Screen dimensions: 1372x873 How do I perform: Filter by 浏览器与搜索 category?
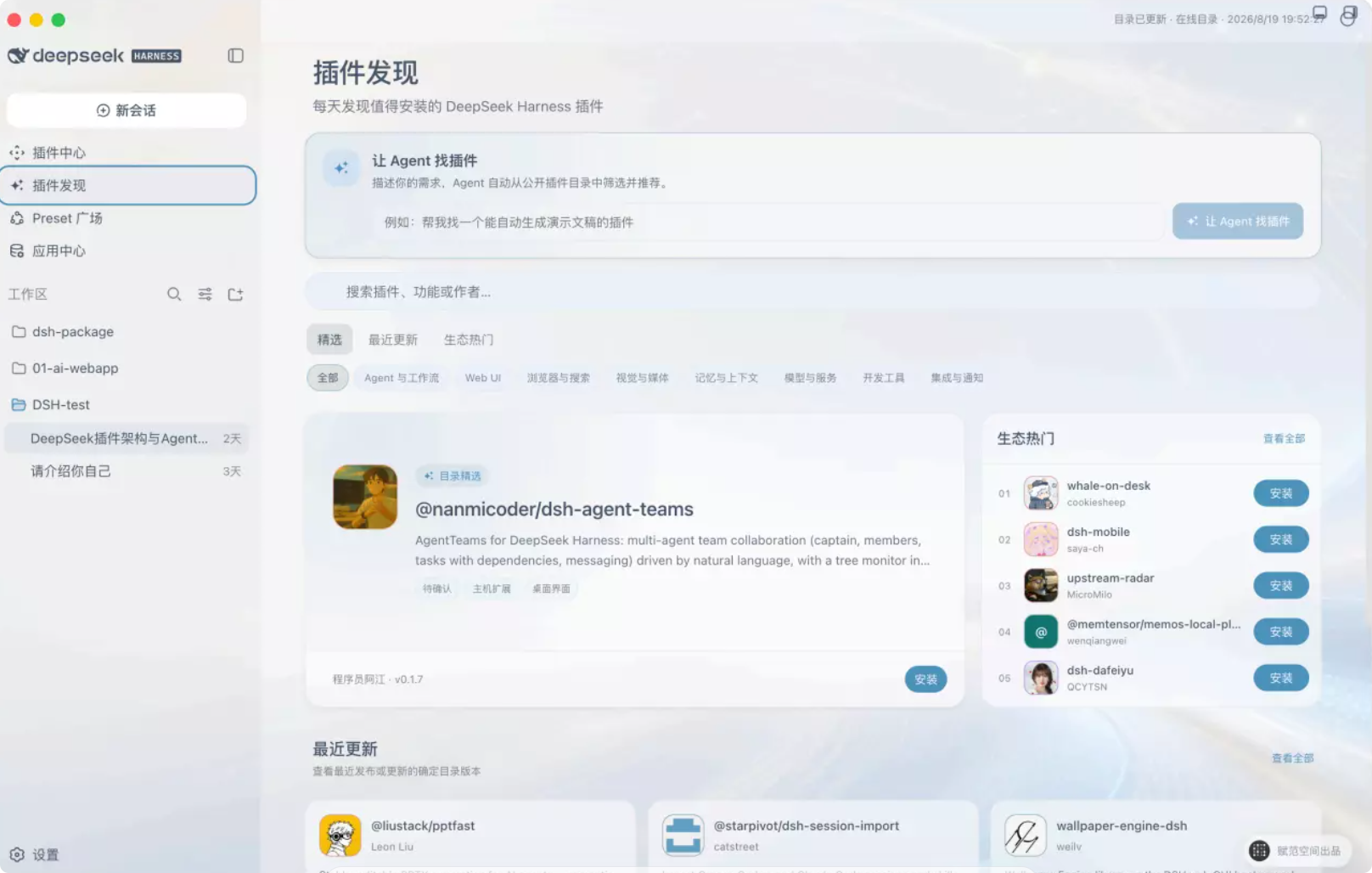[559, 378]
